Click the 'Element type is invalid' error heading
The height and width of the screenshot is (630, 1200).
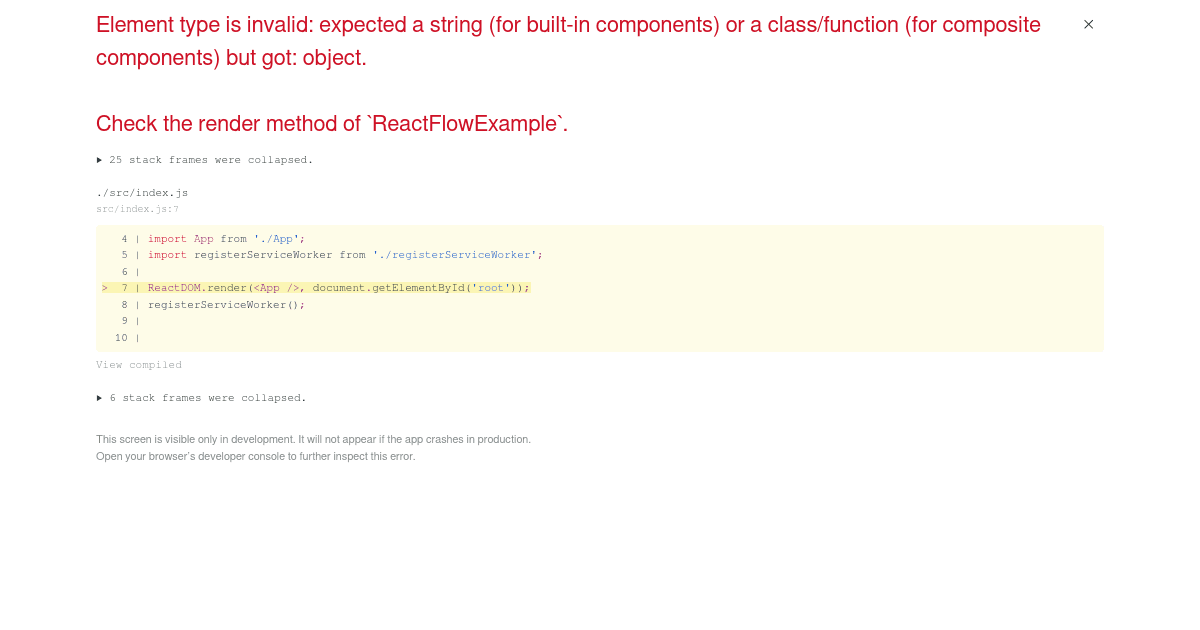568,41
